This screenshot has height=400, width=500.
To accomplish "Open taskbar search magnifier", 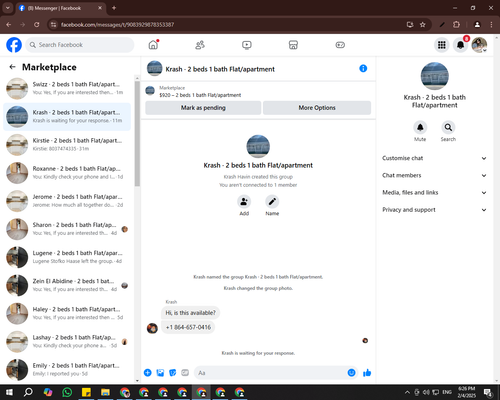I will (x=28, y=392).
